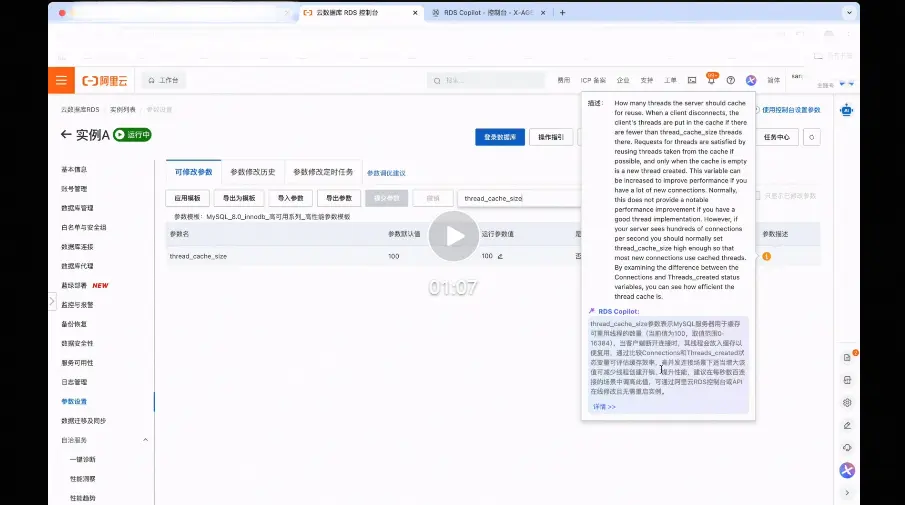This screenshot has height=505, width=905.
Task: Click the thread_cache_size parameter name cell
Action: pyautogui.click(x=198, y=256)
